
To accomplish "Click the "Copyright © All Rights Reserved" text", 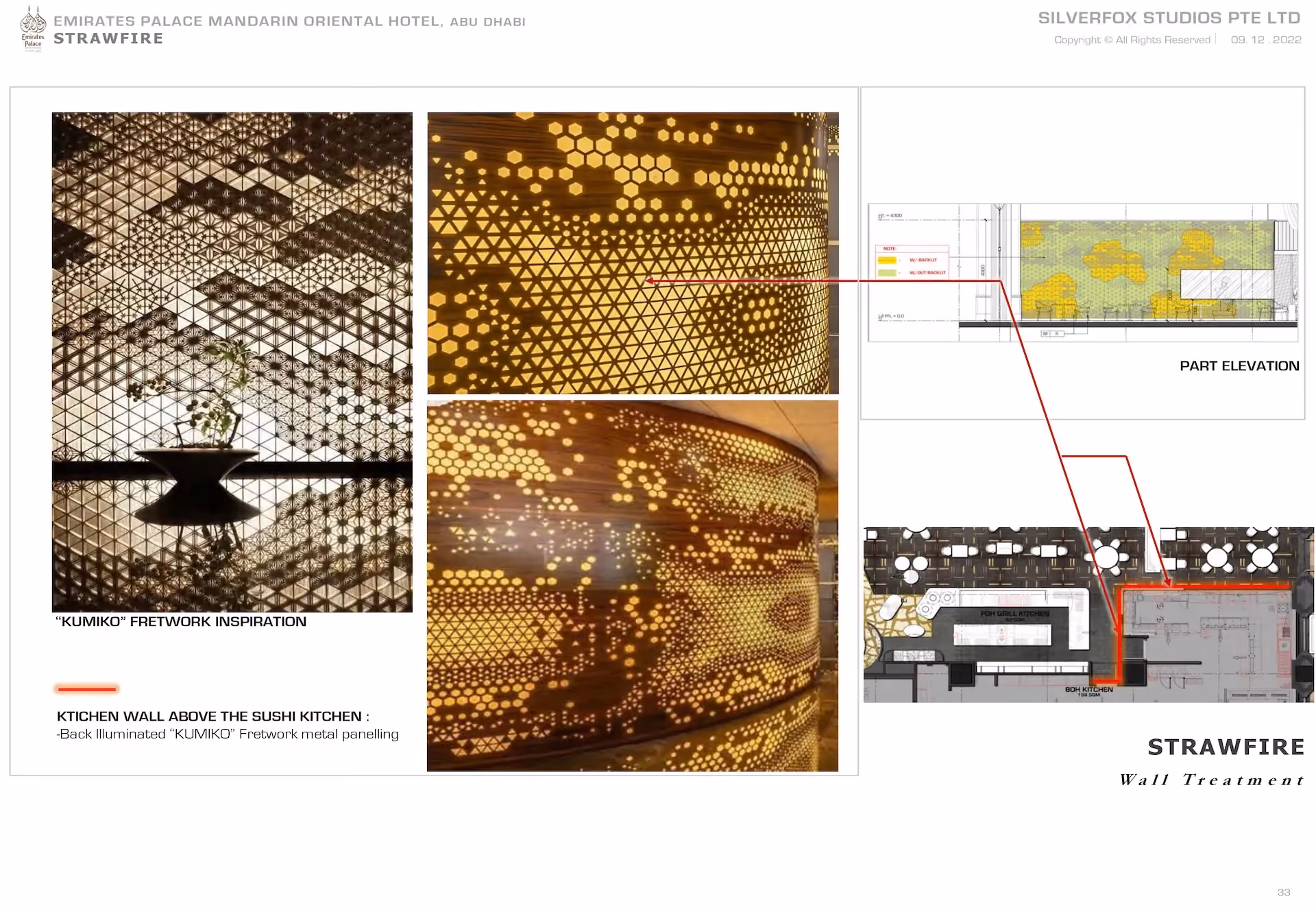I will tap(1132, 40).
